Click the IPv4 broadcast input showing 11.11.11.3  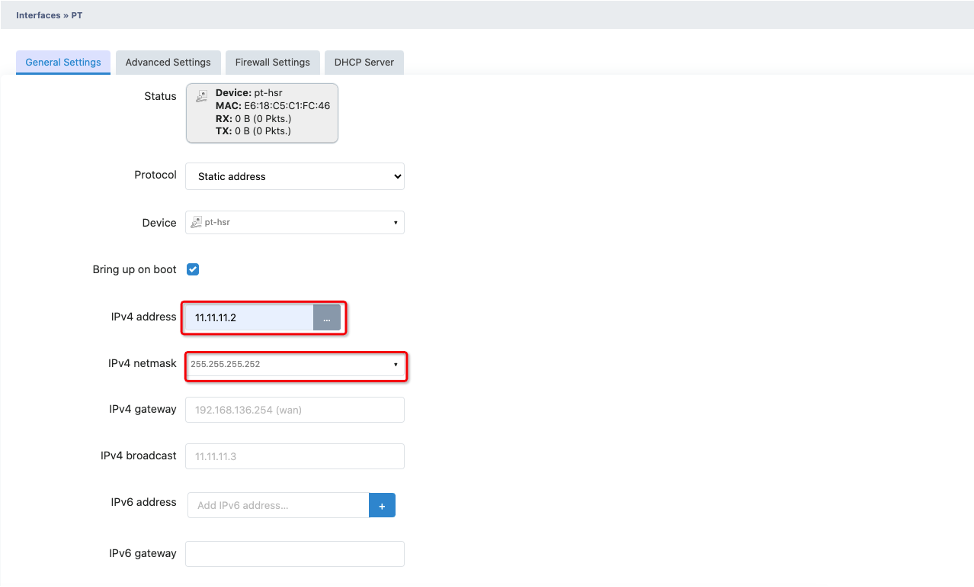pyautogui.click(x=294, y=456)
